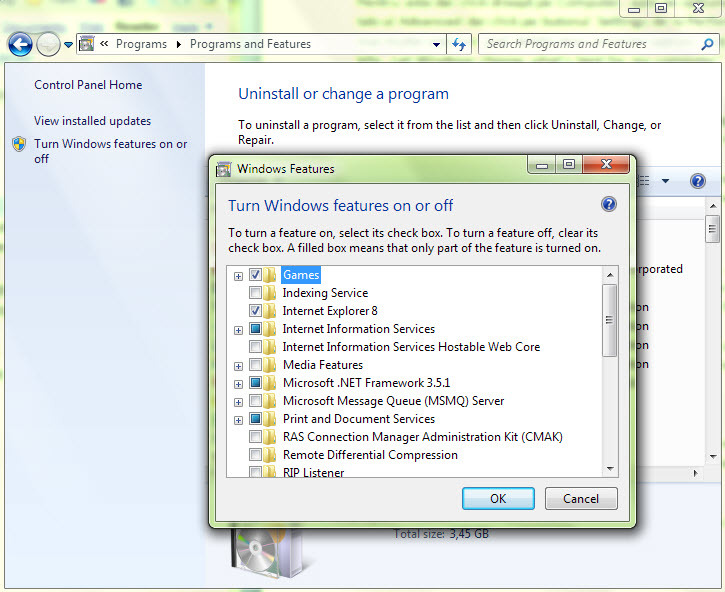Toggle Microsoft .NET Framework 3.5.1 checkbox

(255, 382)
